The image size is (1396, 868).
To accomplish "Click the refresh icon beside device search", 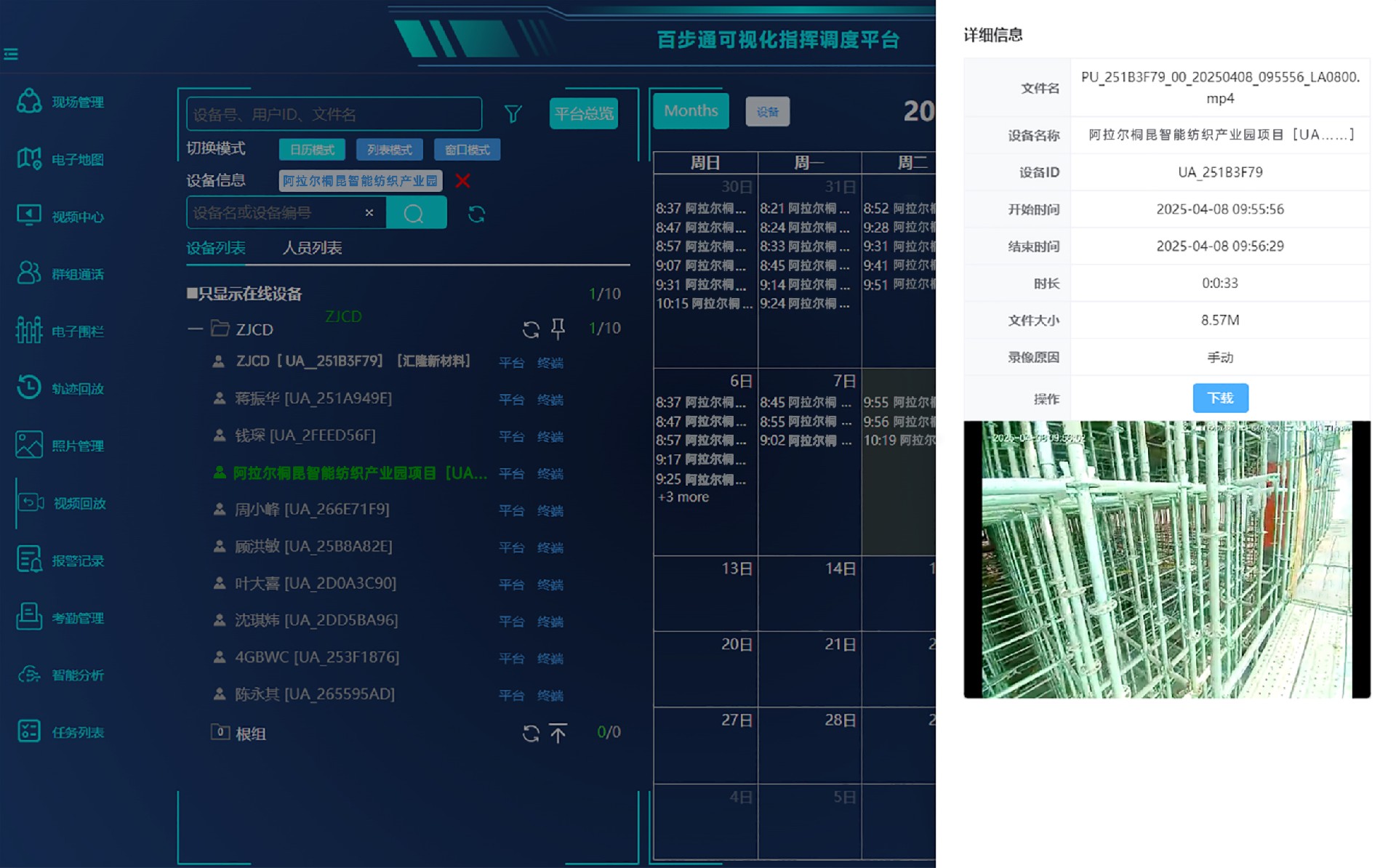I will click(476, 214).
